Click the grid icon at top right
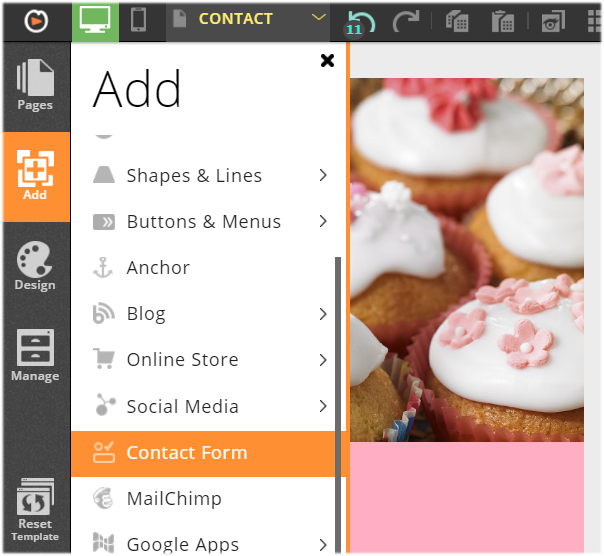The height and width of the screenshot is (556, 604). coord(595,21)
